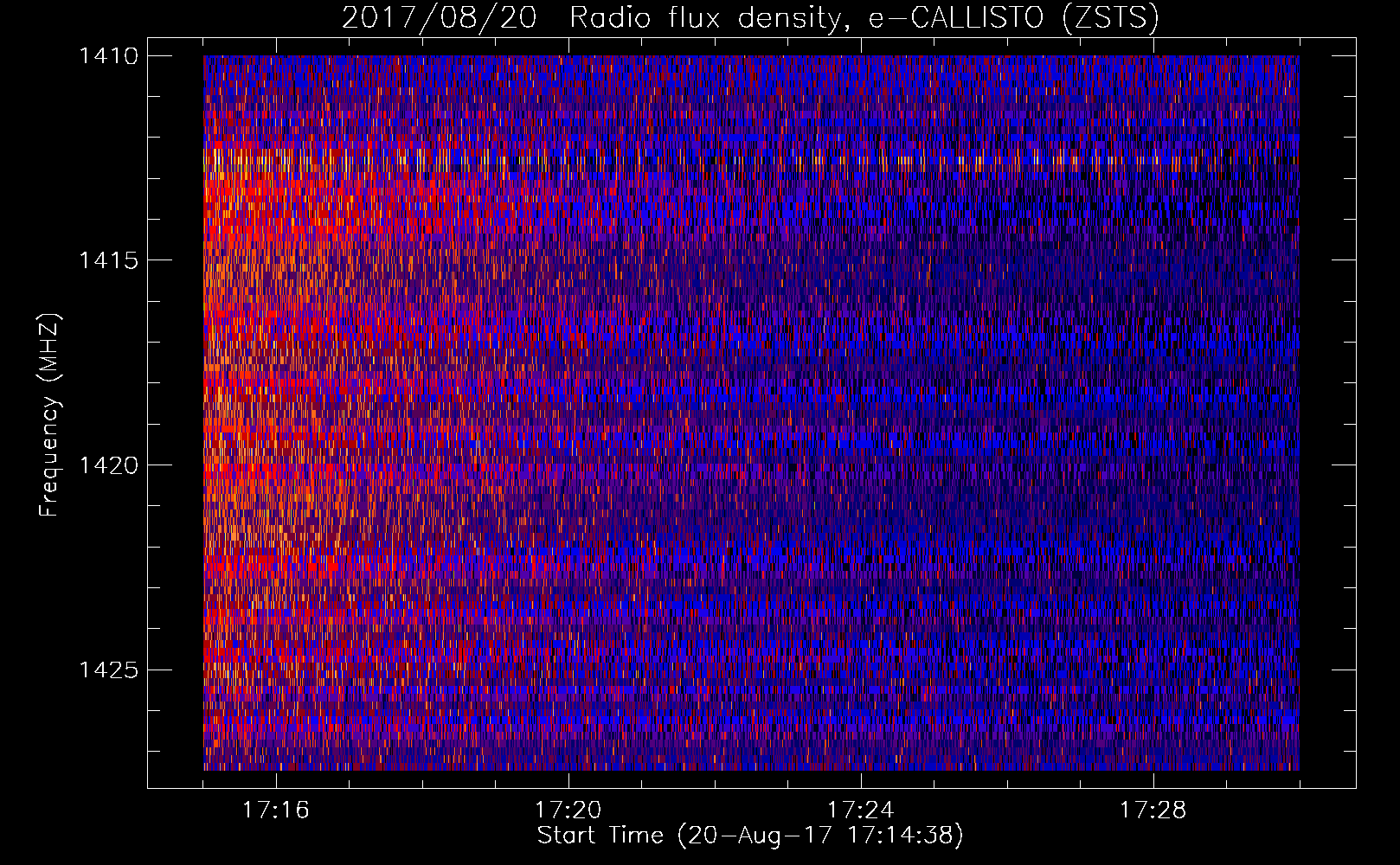
Task: Click the 17:20 time tick label
Action: (568, 810)
